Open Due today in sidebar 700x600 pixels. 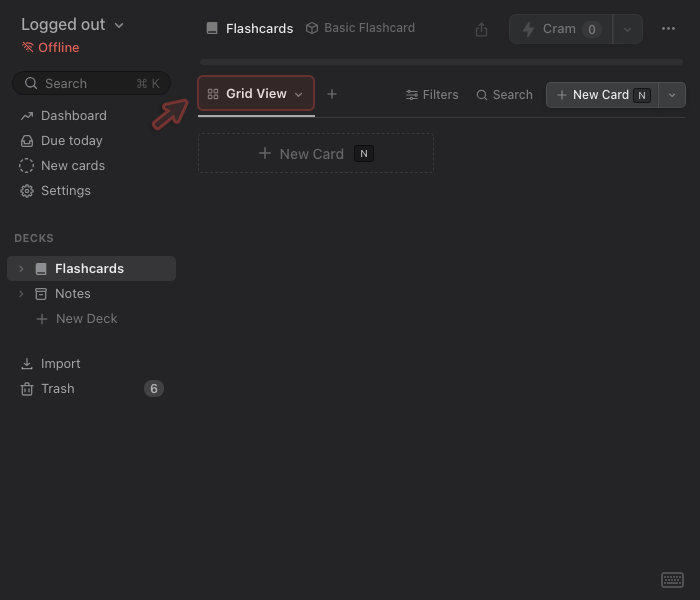tap(71, 141)
